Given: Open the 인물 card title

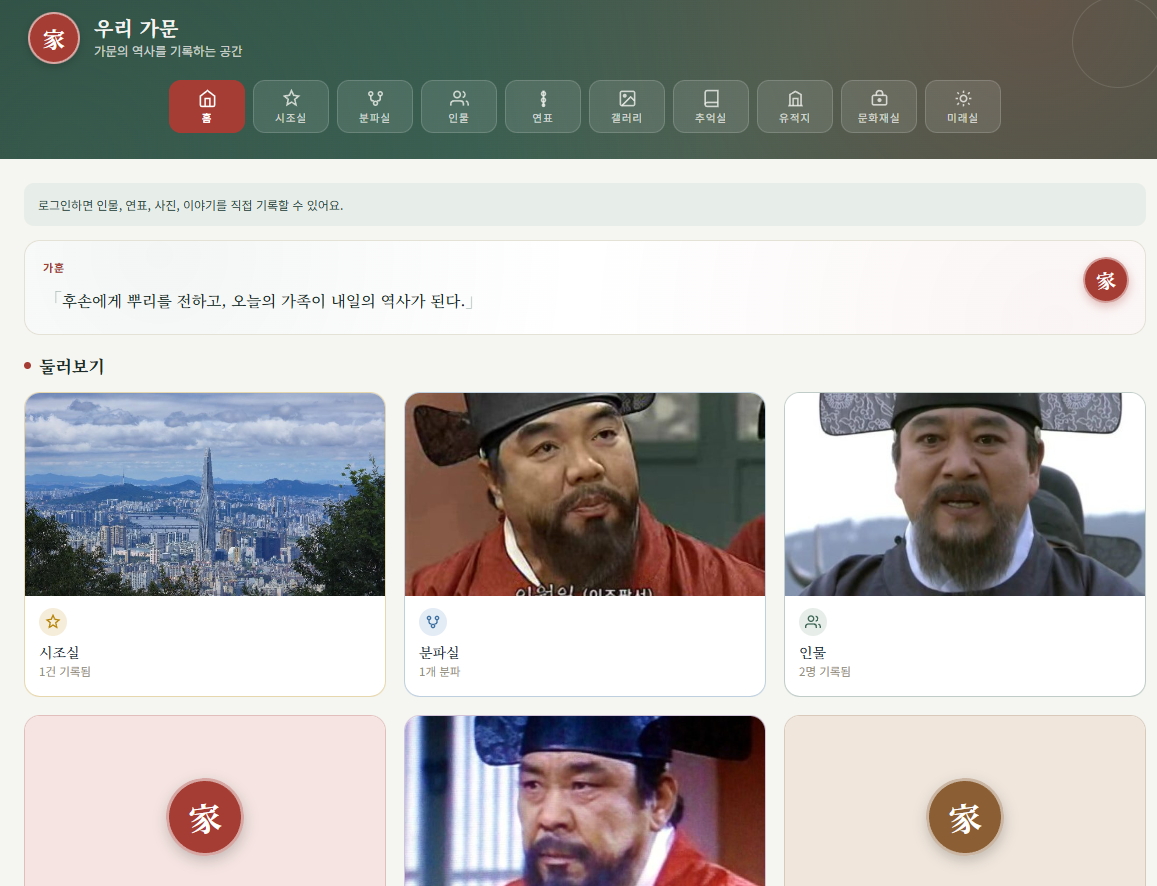Looking at the screenshot, I should 812,652.
